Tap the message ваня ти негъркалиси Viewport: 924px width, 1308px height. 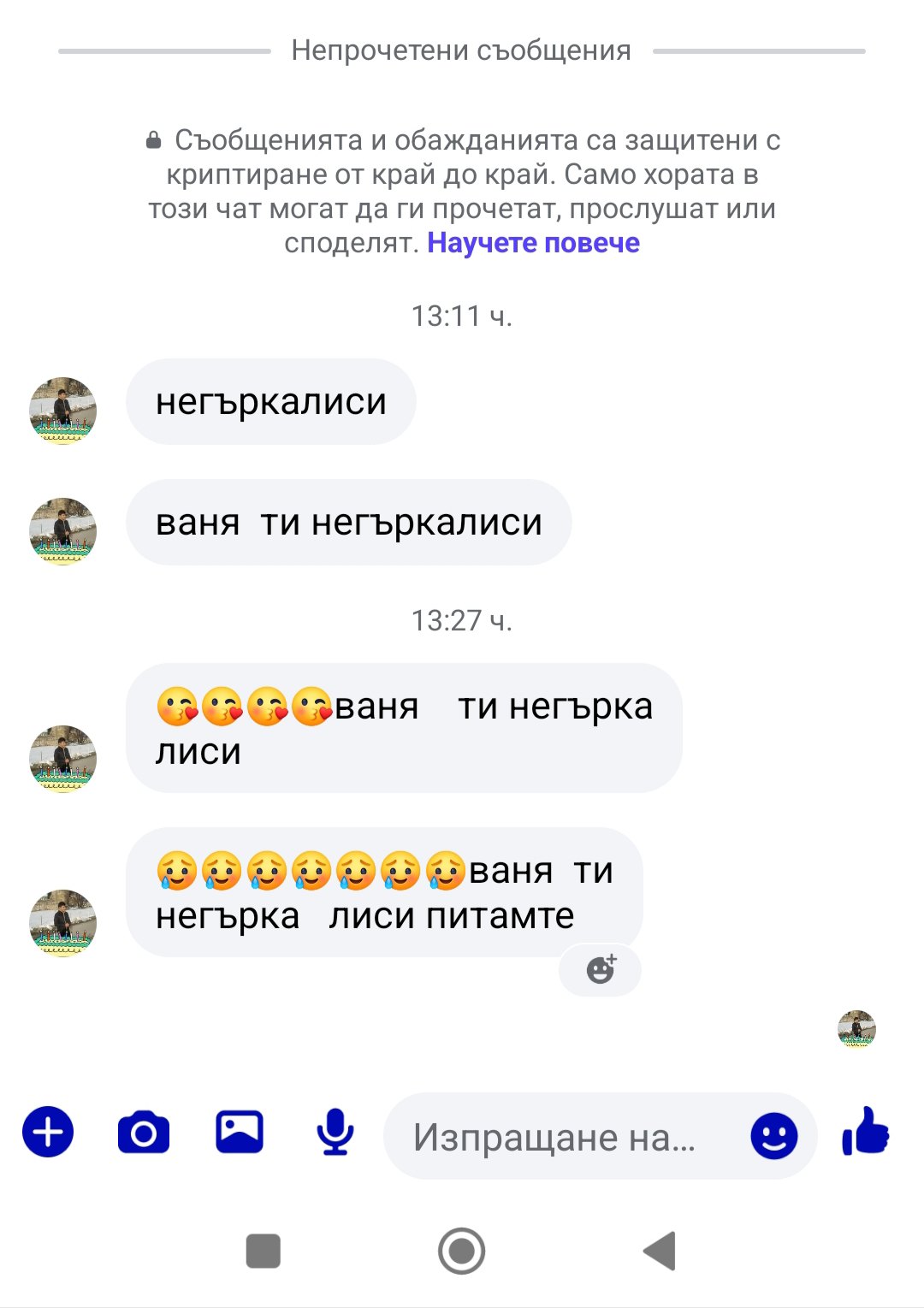[348, 522]
